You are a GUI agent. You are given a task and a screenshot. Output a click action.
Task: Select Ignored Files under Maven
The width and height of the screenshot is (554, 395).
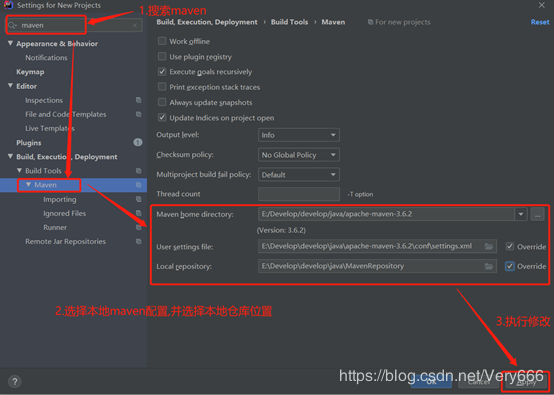click(x=64, y=213)
